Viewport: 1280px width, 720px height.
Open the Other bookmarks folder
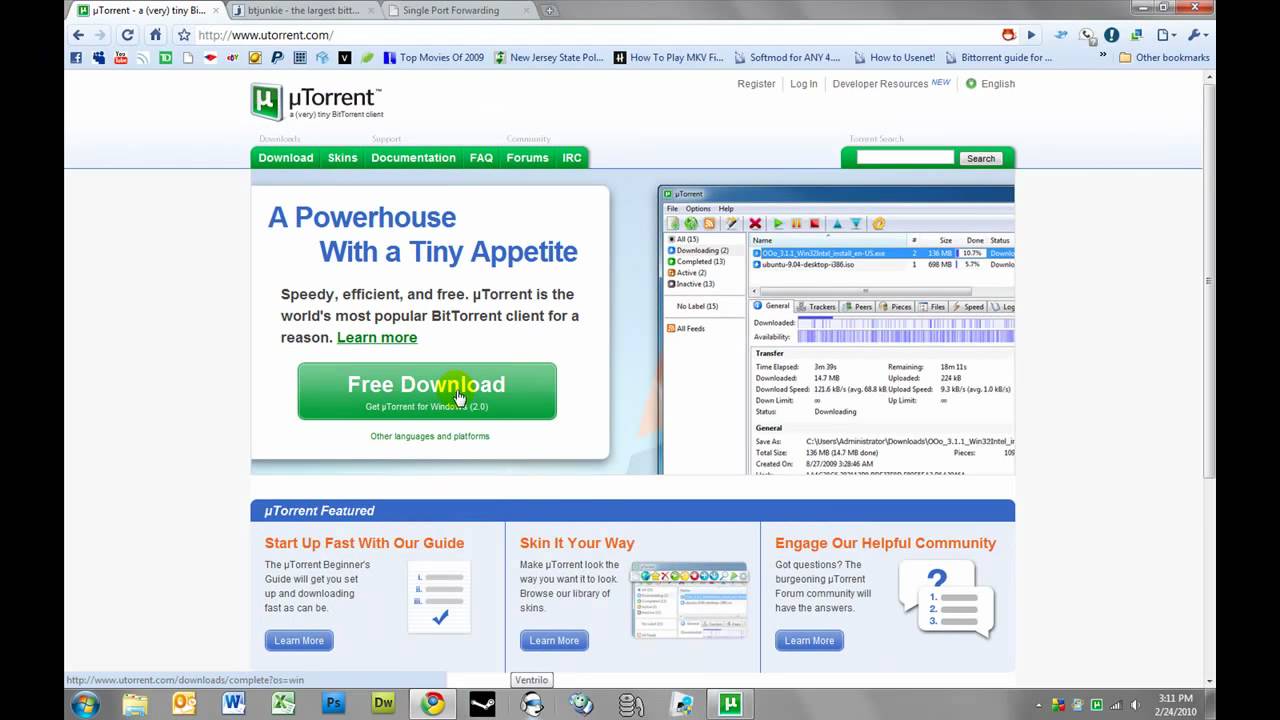point(1165,58)
